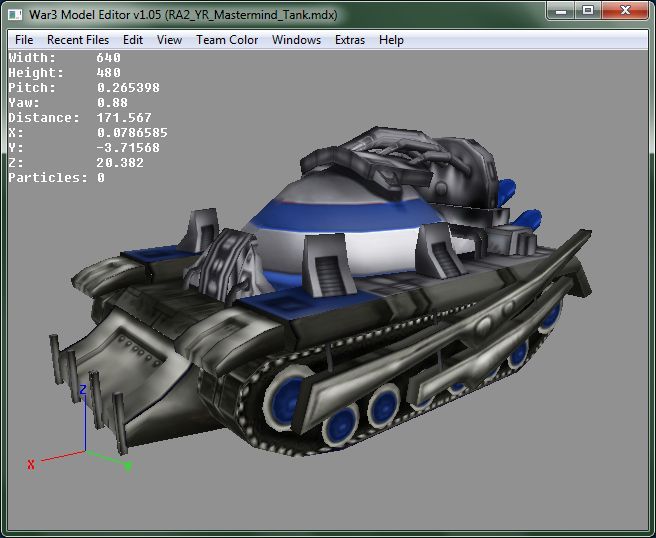This screenshot has width=656, height=538.
Task: Maximize the War3 Model Editor window
Action: (x=588, y=10)
